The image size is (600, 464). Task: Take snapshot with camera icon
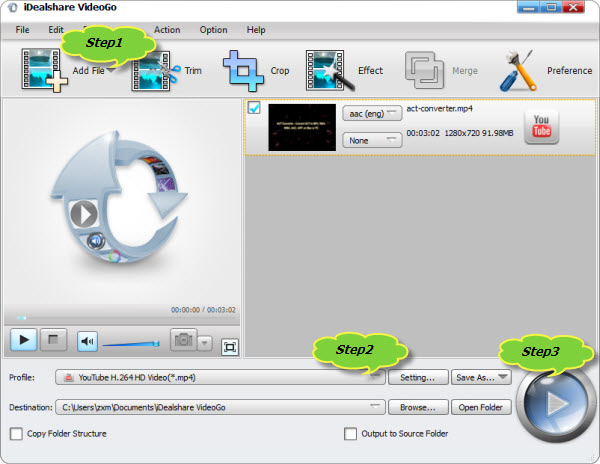click(x=184, y=340)
